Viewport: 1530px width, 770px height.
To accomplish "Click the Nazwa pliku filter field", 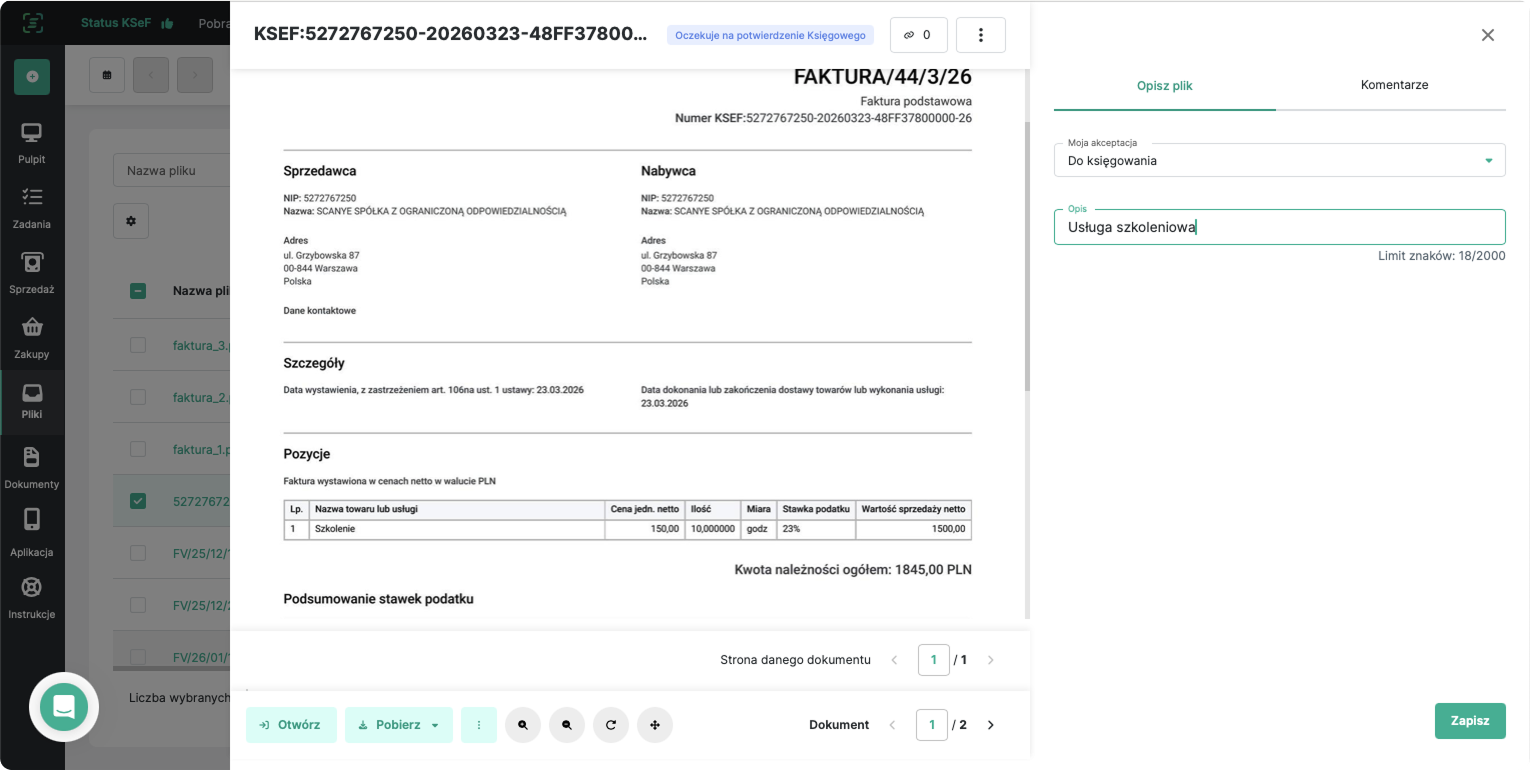I will point(172,171).
